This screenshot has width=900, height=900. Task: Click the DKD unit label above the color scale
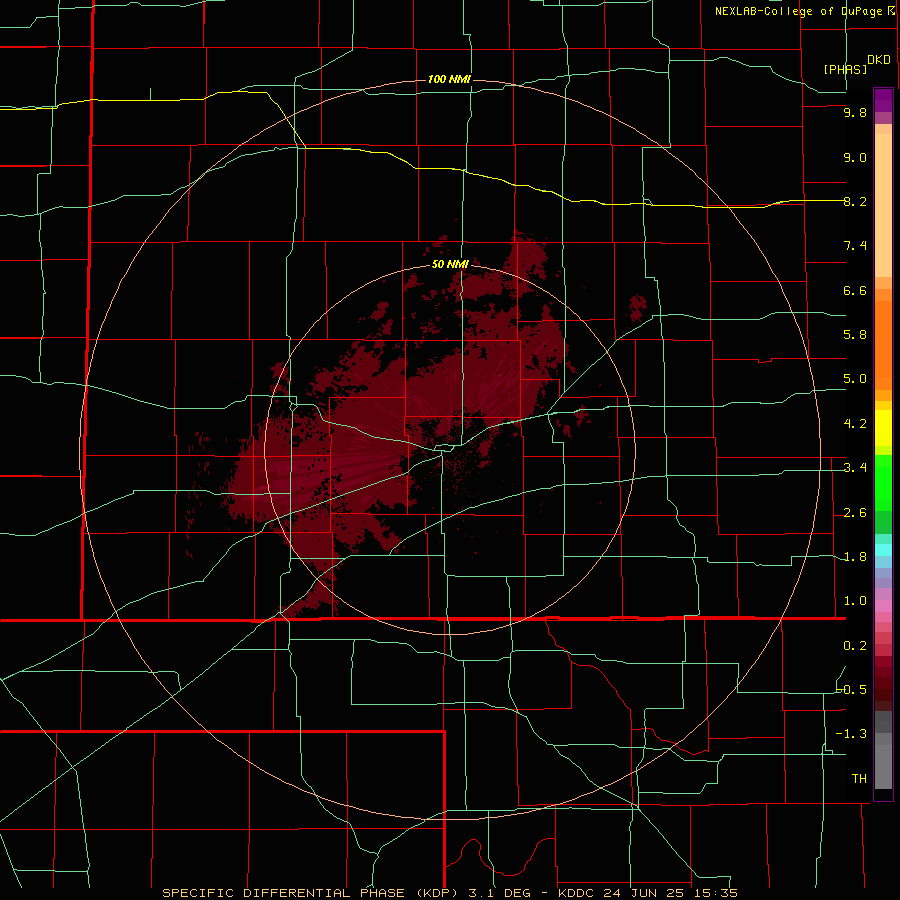[x=879, y=60]
